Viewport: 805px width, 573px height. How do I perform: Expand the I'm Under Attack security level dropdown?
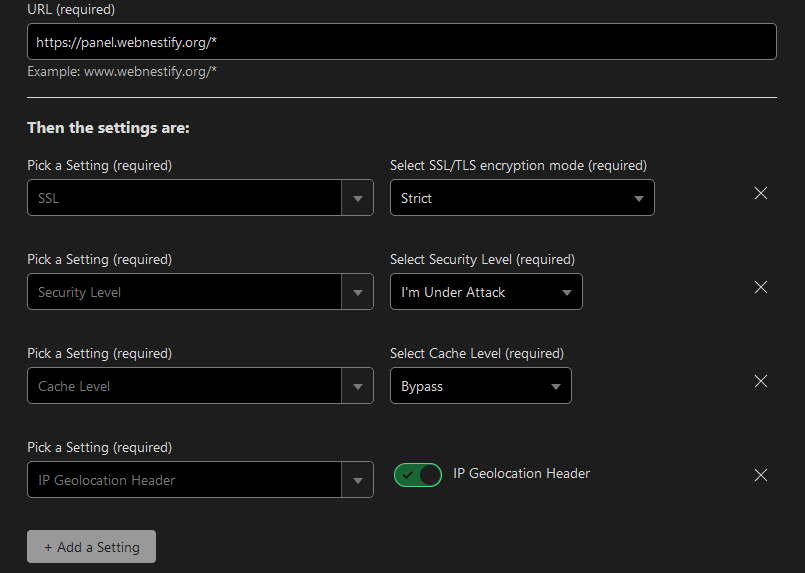pos(485,292)
